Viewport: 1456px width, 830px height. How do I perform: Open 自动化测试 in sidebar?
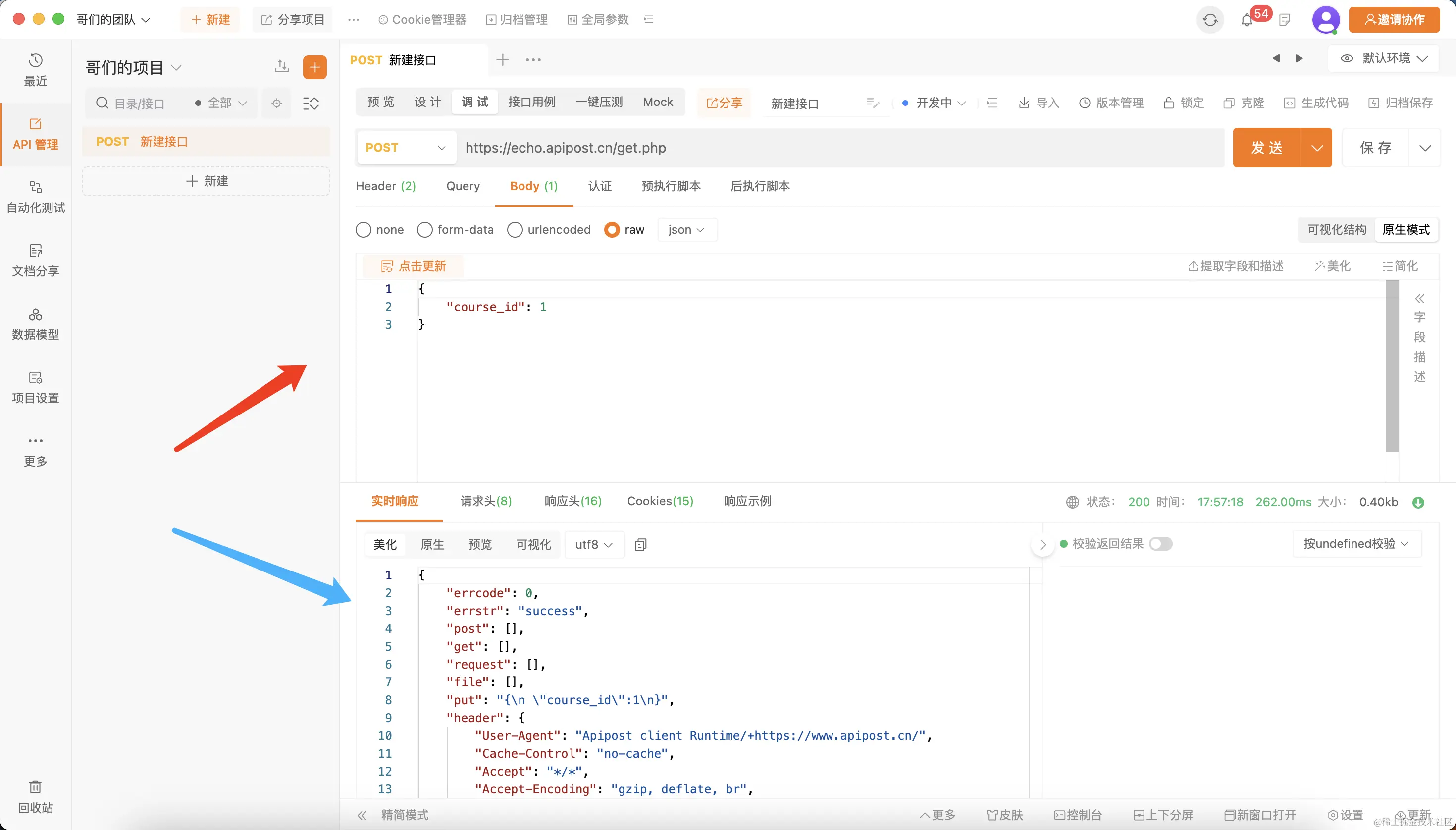click(x=35, y=197)
